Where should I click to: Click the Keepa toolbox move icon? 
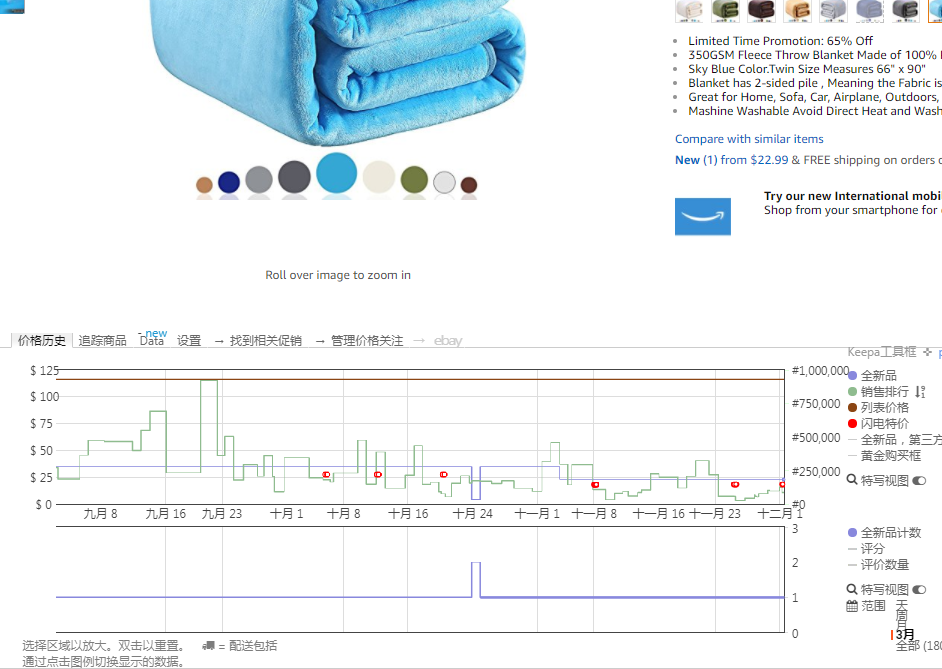[927, 352]
